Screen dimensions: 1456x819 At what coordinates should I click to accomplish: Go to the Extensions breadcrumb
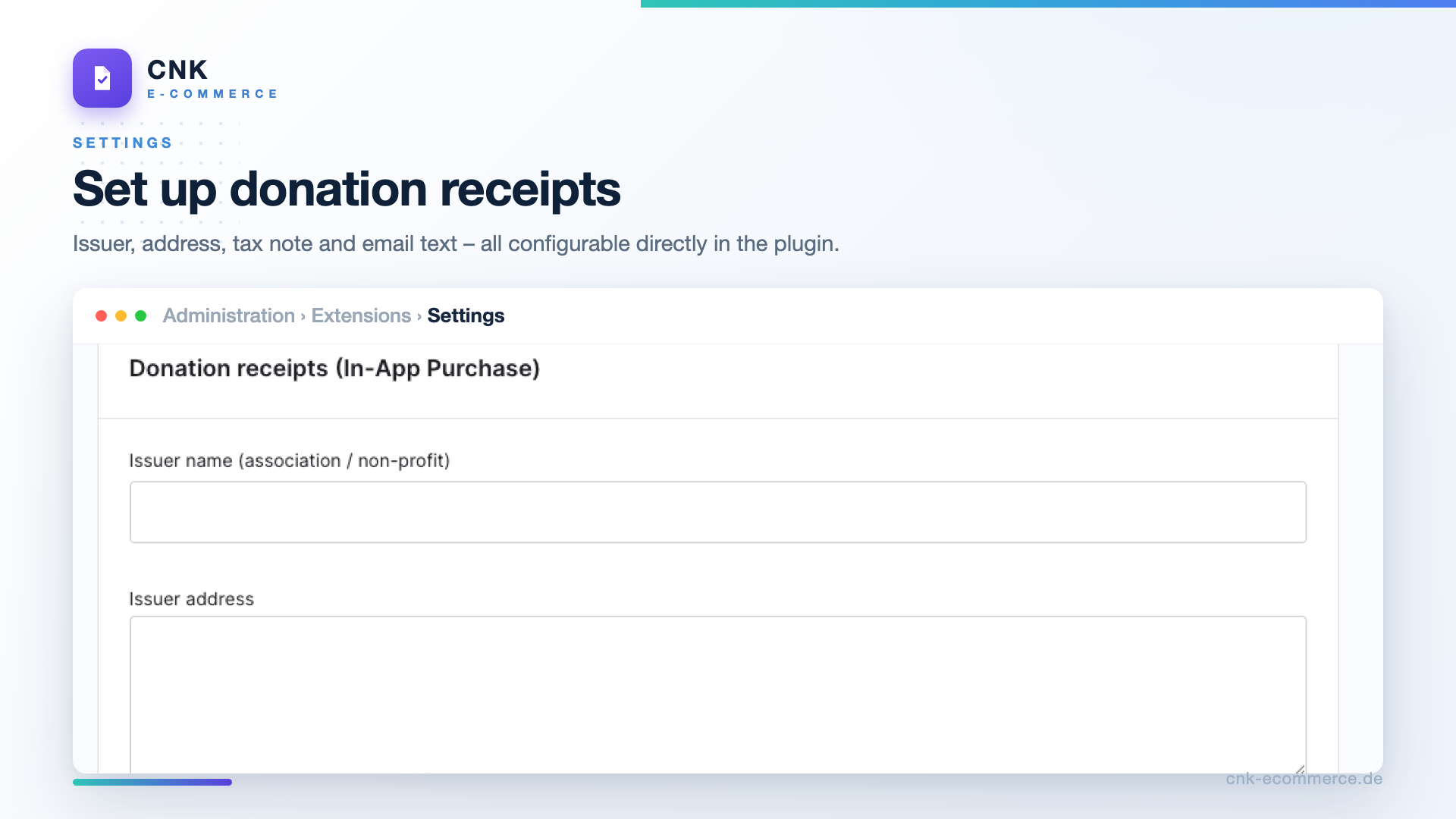361,315
